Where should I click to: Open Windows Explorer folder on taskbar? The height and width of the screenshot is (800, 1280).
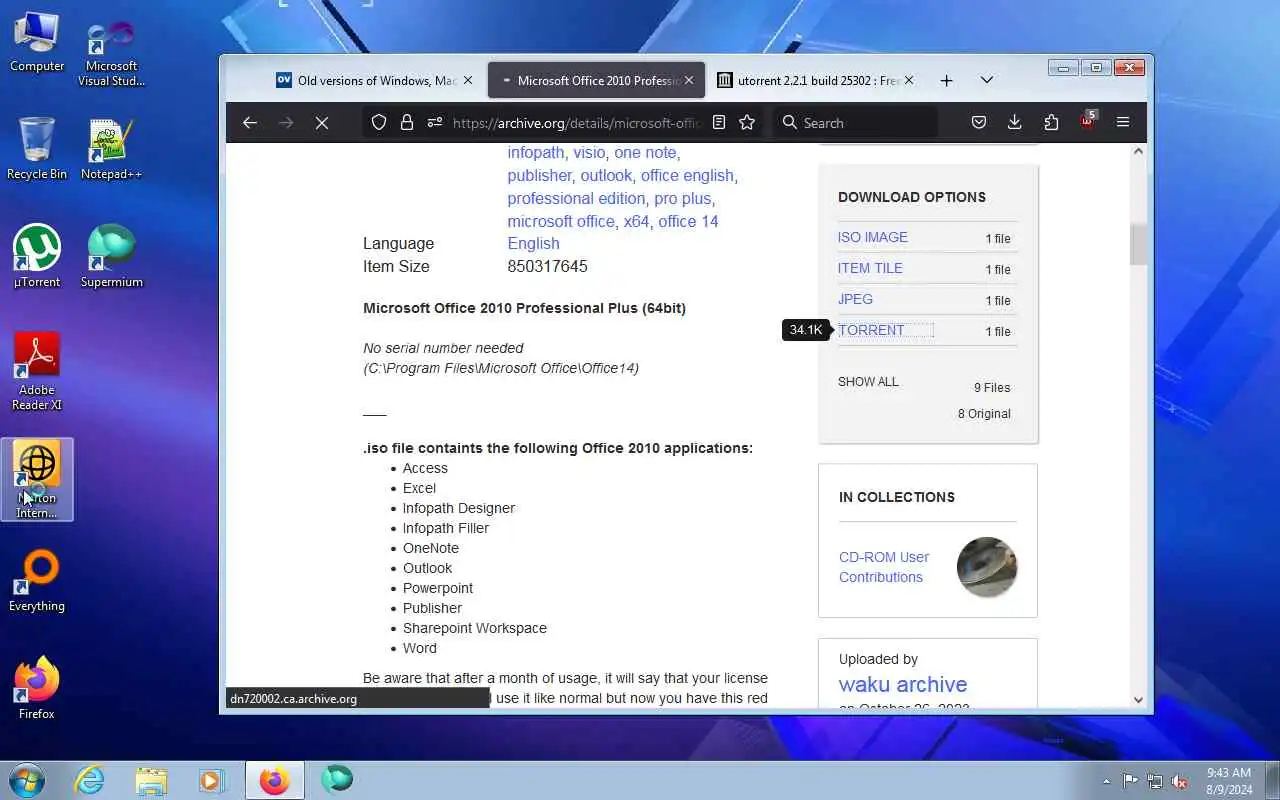tap(151, 780)
